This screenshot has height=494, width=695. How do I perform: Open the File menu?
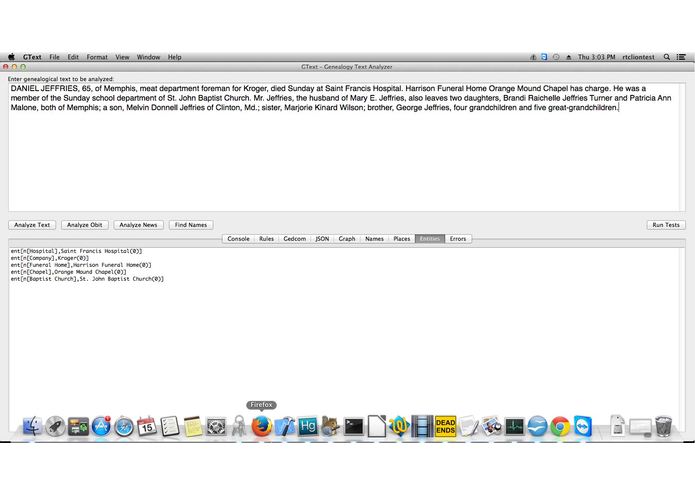pos(54,57)
